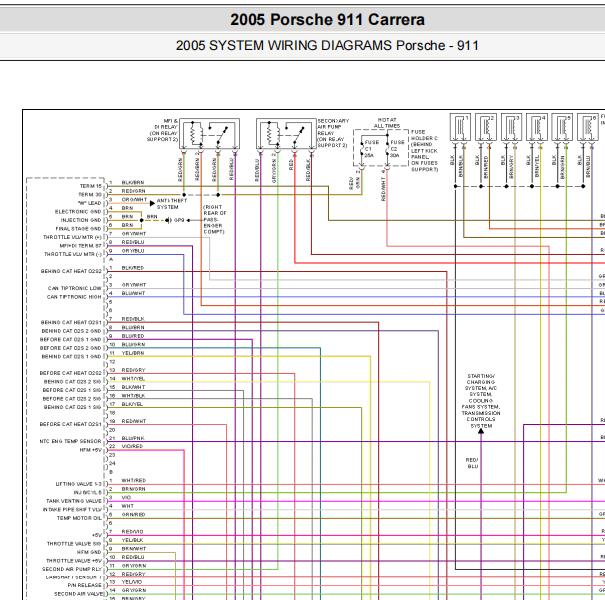Viewport: 605px width, 600px height.
Task: Click the 'YEL/BRN' wire color label
Action: click(x=133, y=353)
